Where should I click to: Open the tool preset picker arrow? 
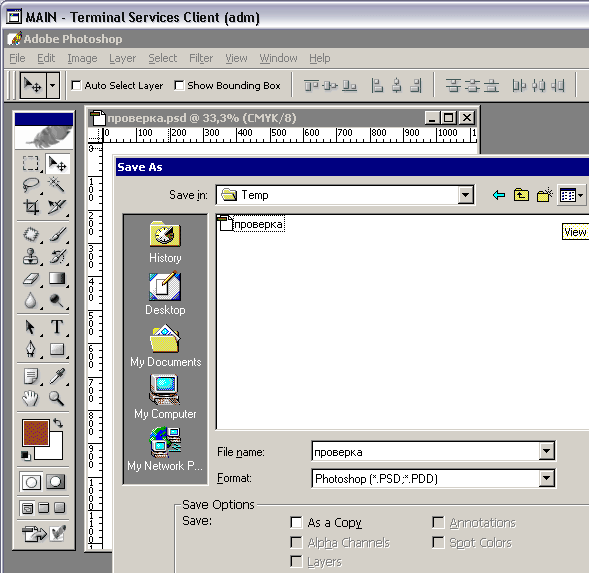pyautogui.click(x=53, y=86)
